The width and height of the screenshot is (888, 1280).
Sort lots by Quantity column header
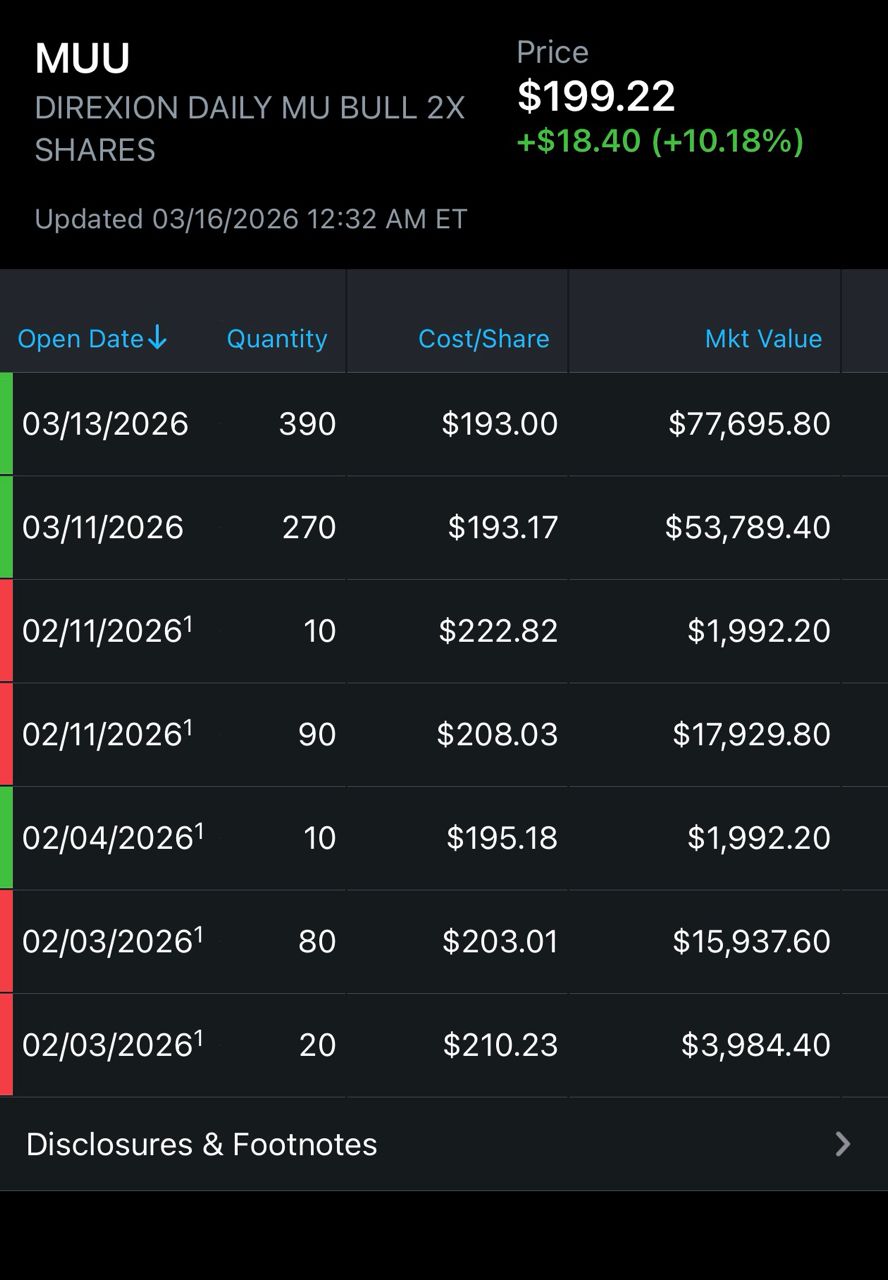pyautogui.click(x=277, y=339)
